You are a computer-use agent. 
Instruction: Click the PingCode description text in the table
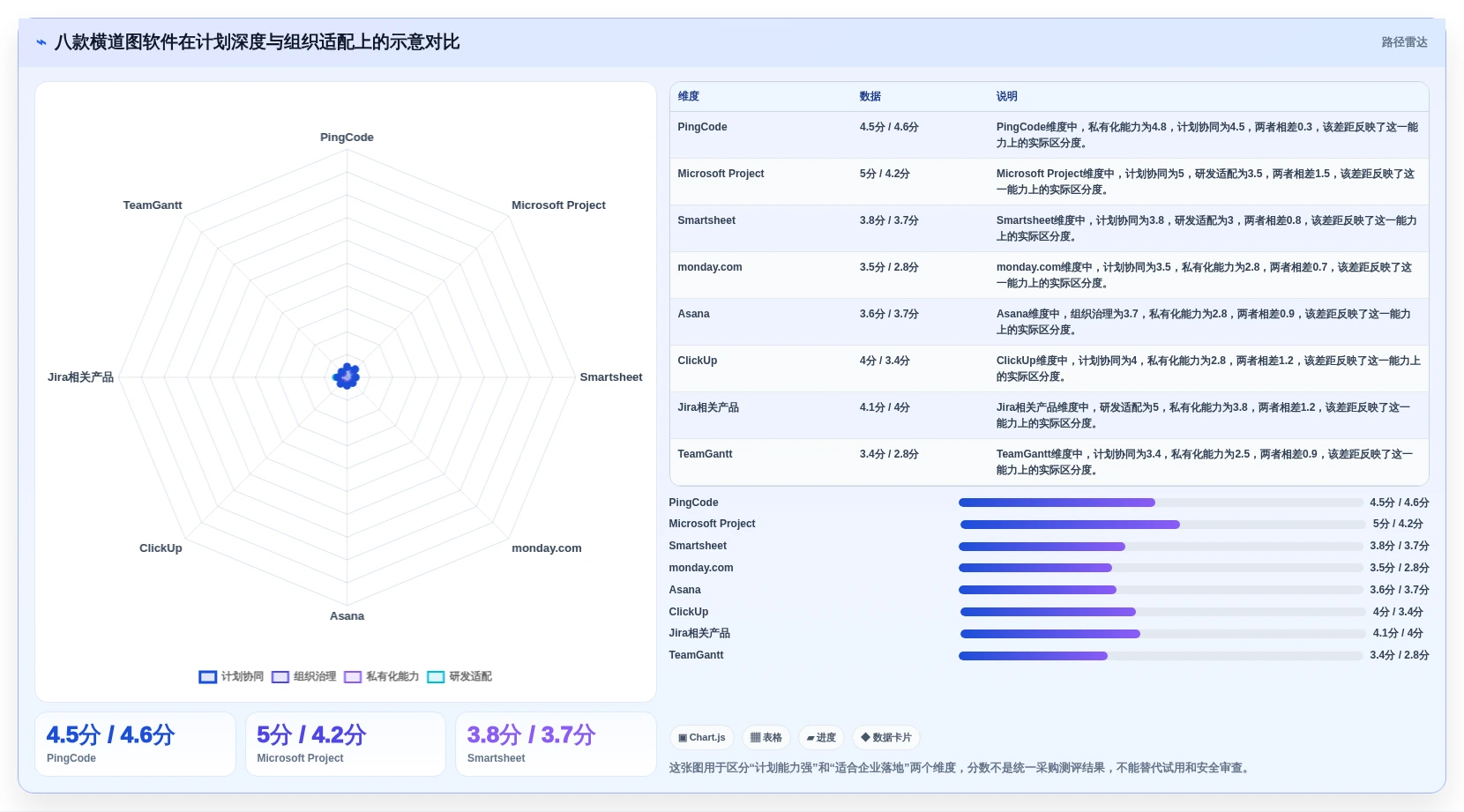[x=1207, y=135]
